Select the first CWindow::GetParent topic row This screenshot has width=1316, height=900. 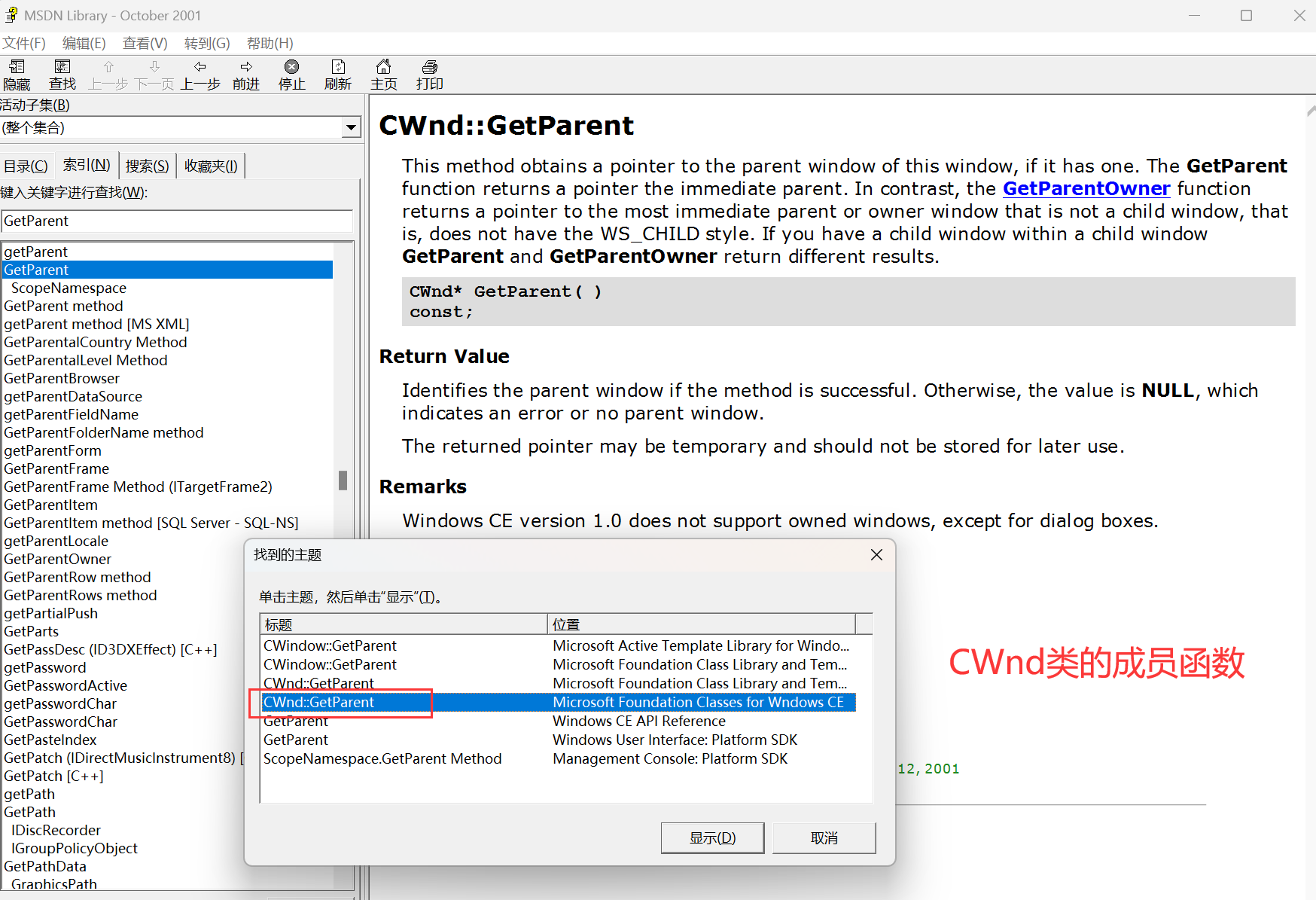pyautogui.click(x=558, y=646)
